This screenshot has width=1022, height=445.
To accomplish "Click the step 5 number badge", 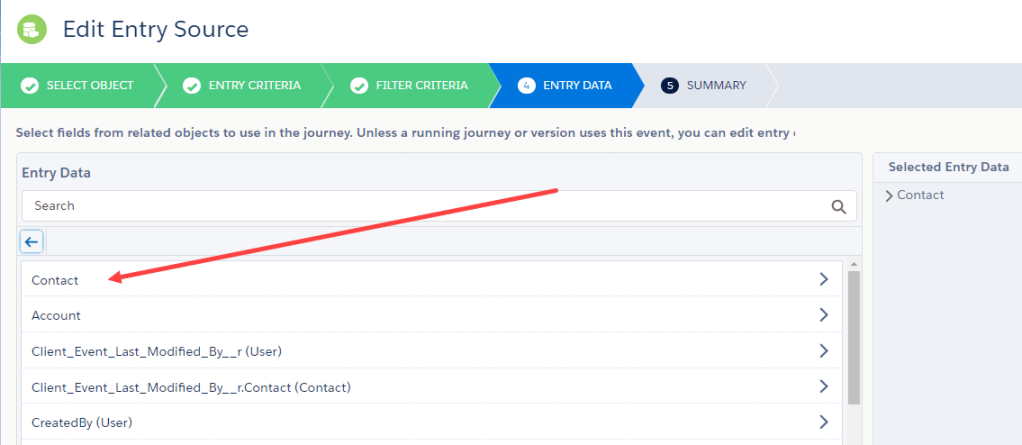I will 670,86.
